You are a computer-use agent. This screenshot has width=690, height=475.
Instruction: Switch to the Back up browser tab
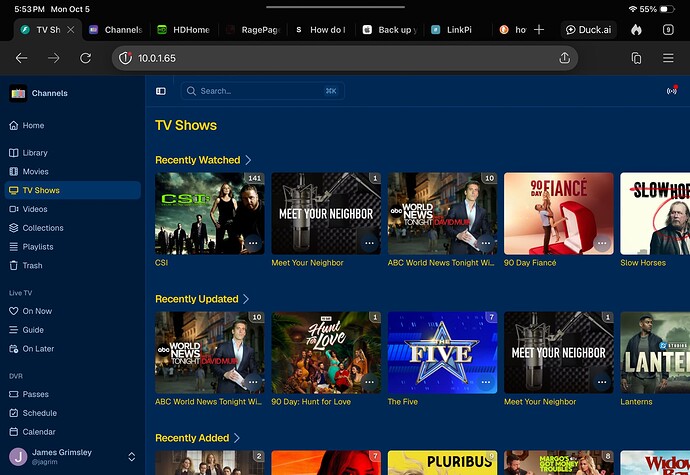[389, 29]
